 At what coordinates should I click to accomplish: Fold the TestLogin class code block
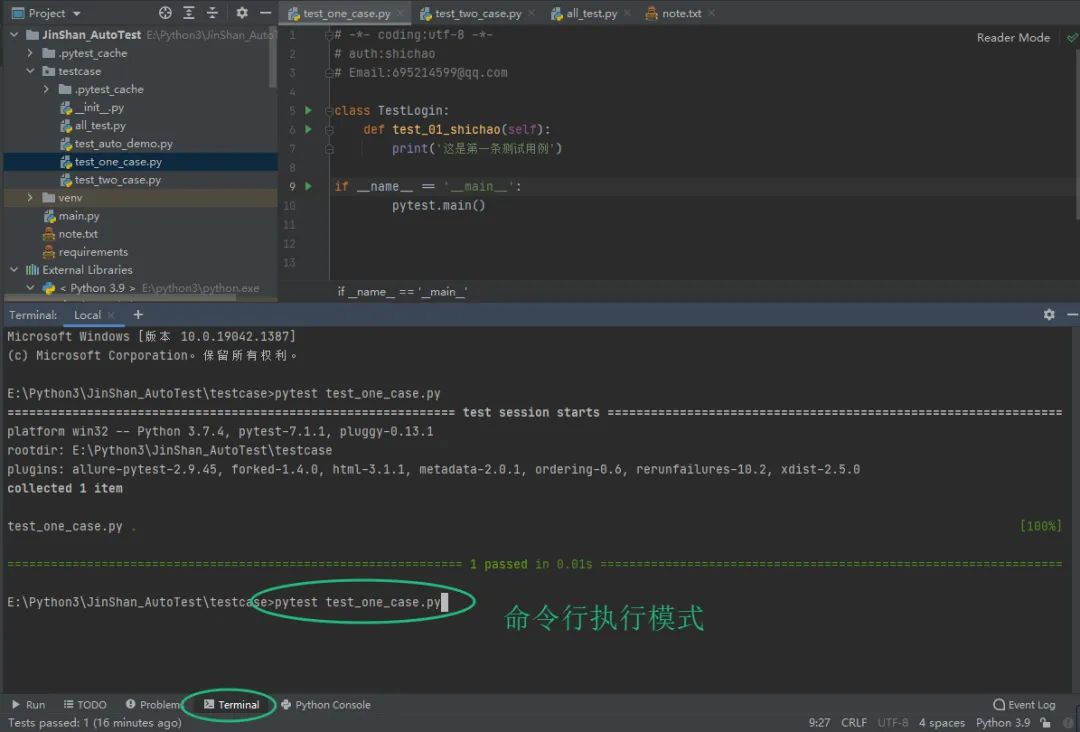pos(329,111)
